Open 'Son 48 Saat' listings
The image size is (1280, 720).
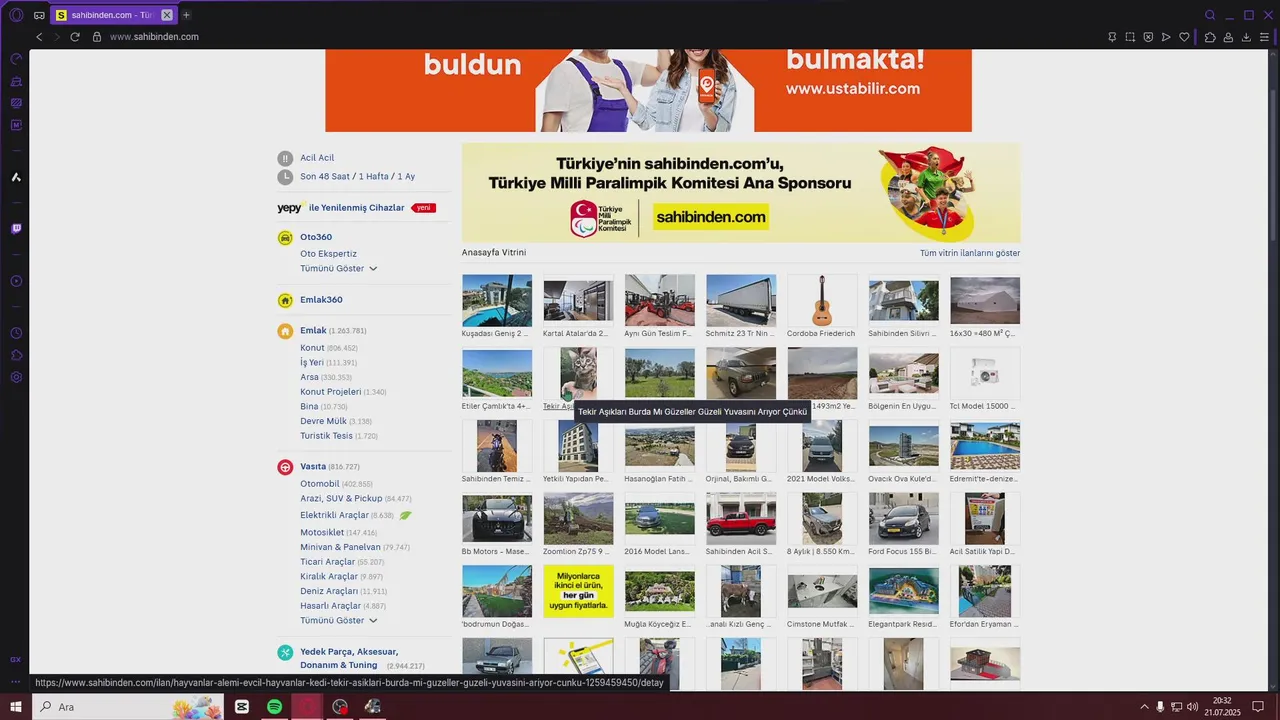point(325,177)
